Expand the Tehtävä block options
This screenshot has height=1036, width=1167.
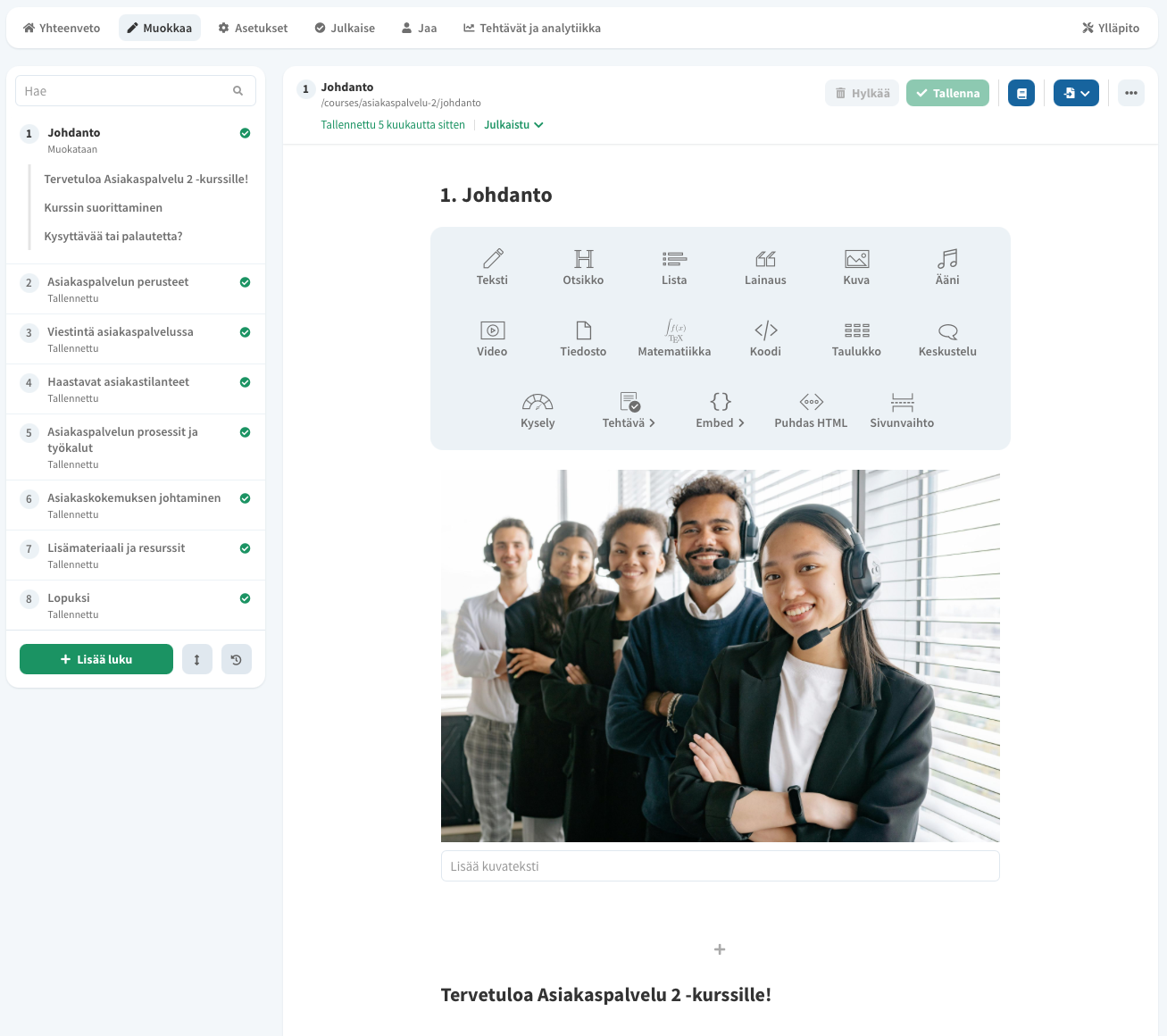click(x=629, y=409)
